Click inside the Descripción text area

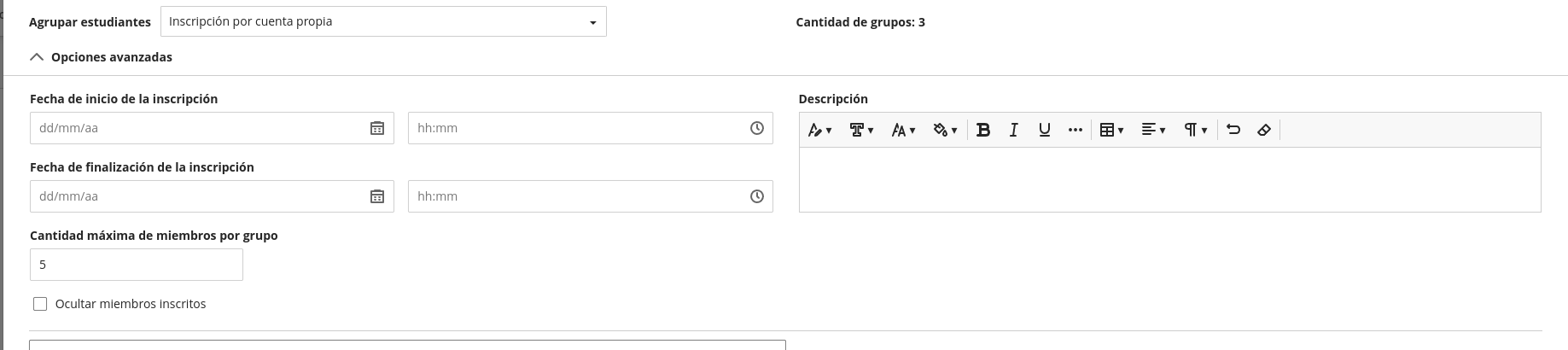pyautogui.click(x=1169, y=179)
